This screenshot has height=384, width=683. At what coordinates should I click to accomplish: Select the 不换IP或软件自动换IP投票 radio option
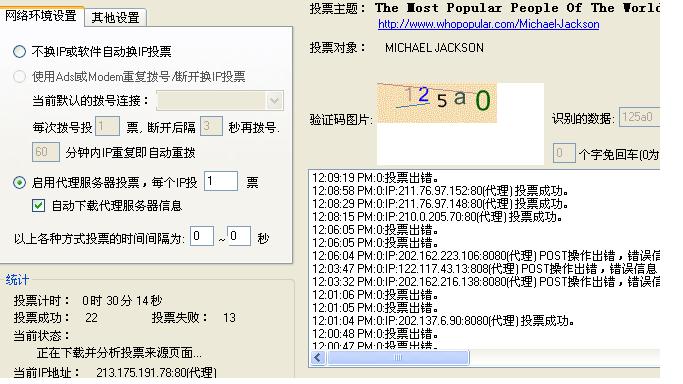pyautogui.click(x=19, y=52)
